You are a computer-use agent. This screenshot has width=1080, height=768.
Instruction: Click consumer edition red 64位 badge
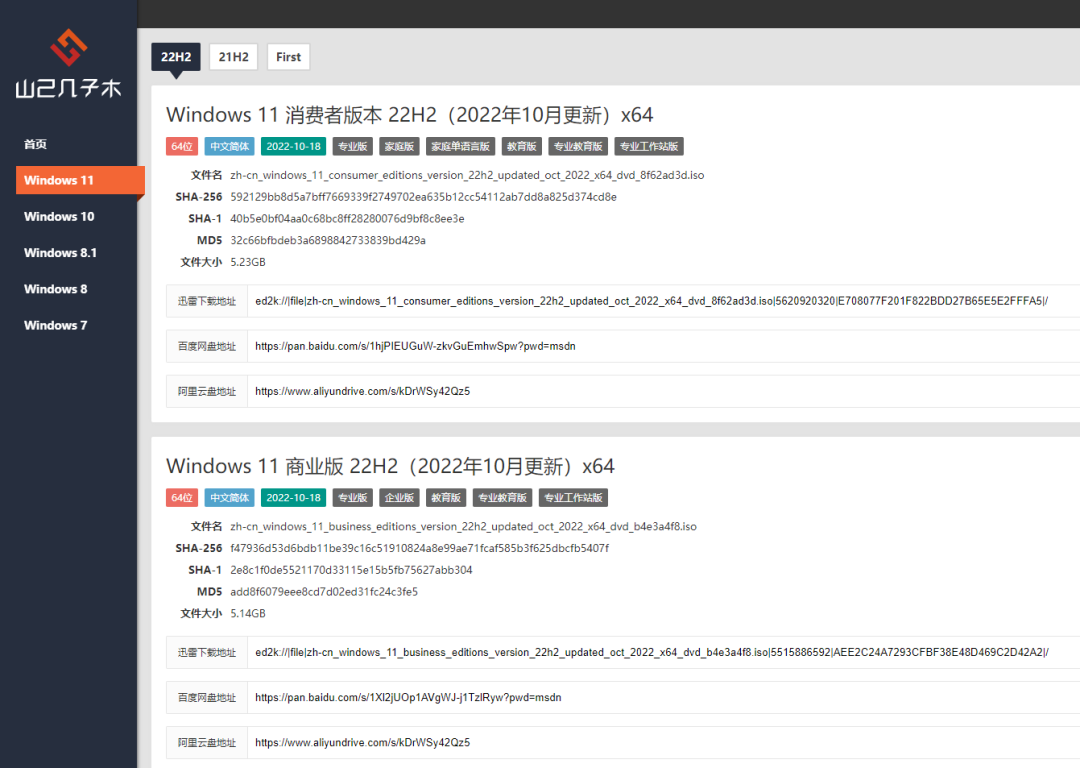pos(181,146)
